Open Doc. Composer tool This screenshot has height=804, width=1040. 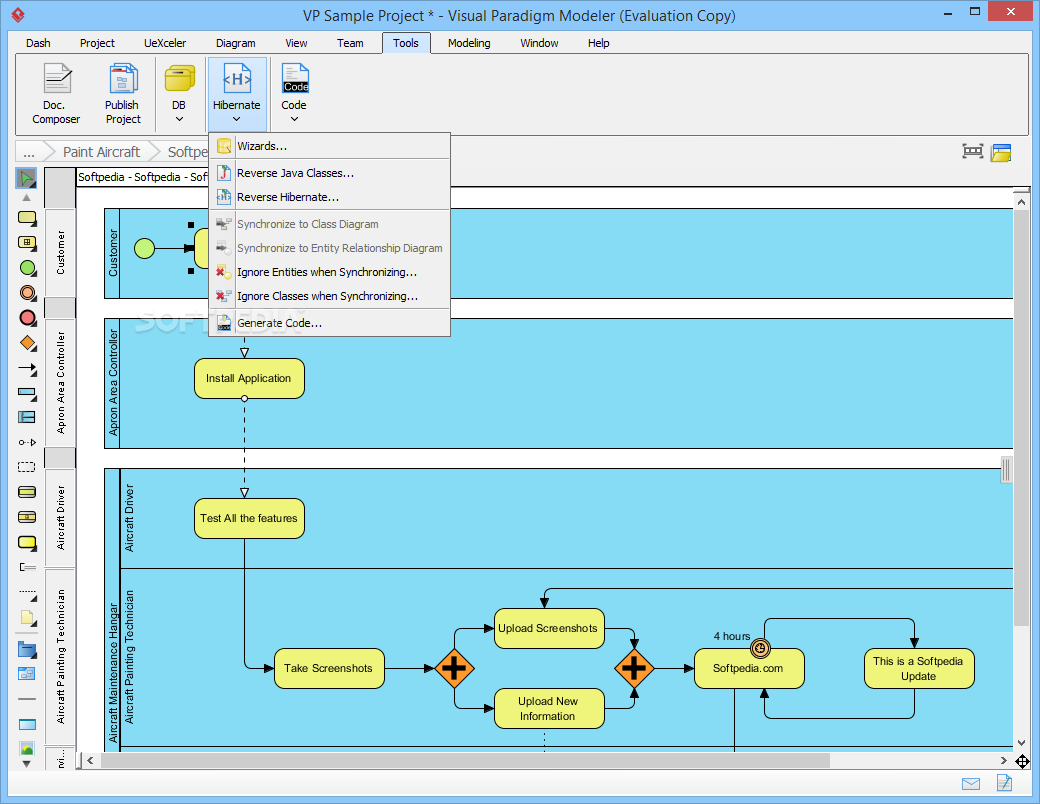point(56,94)
